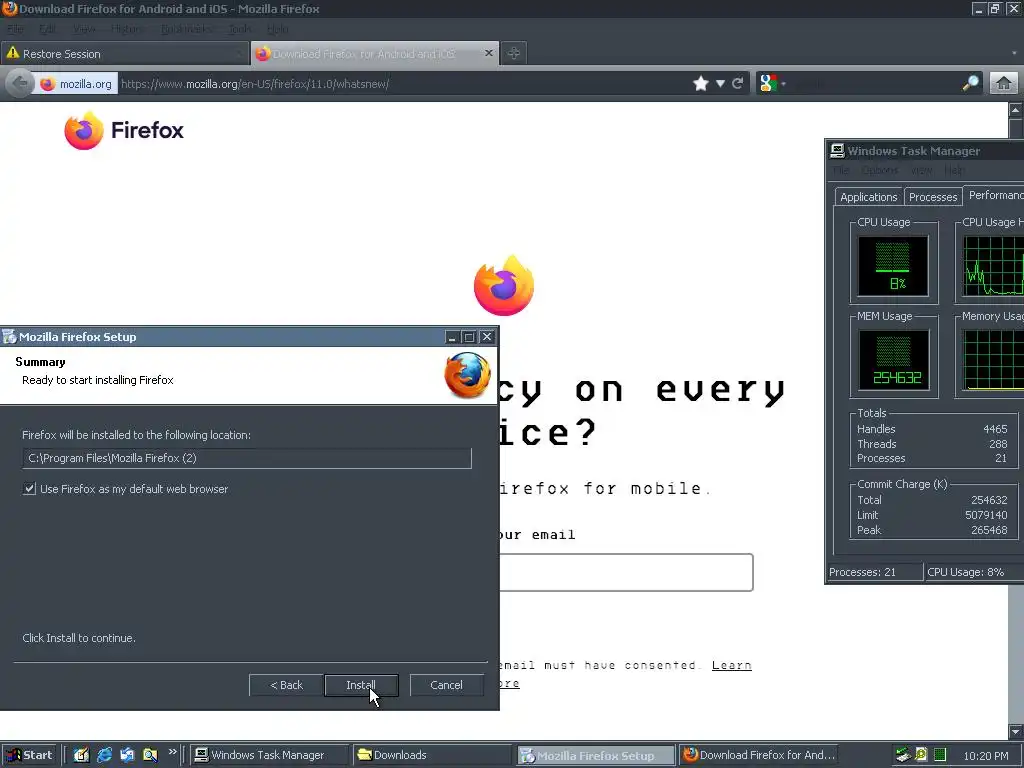
Task: Click the Firefox globe logo in Setup header
Action: click(x=468, y=375)
